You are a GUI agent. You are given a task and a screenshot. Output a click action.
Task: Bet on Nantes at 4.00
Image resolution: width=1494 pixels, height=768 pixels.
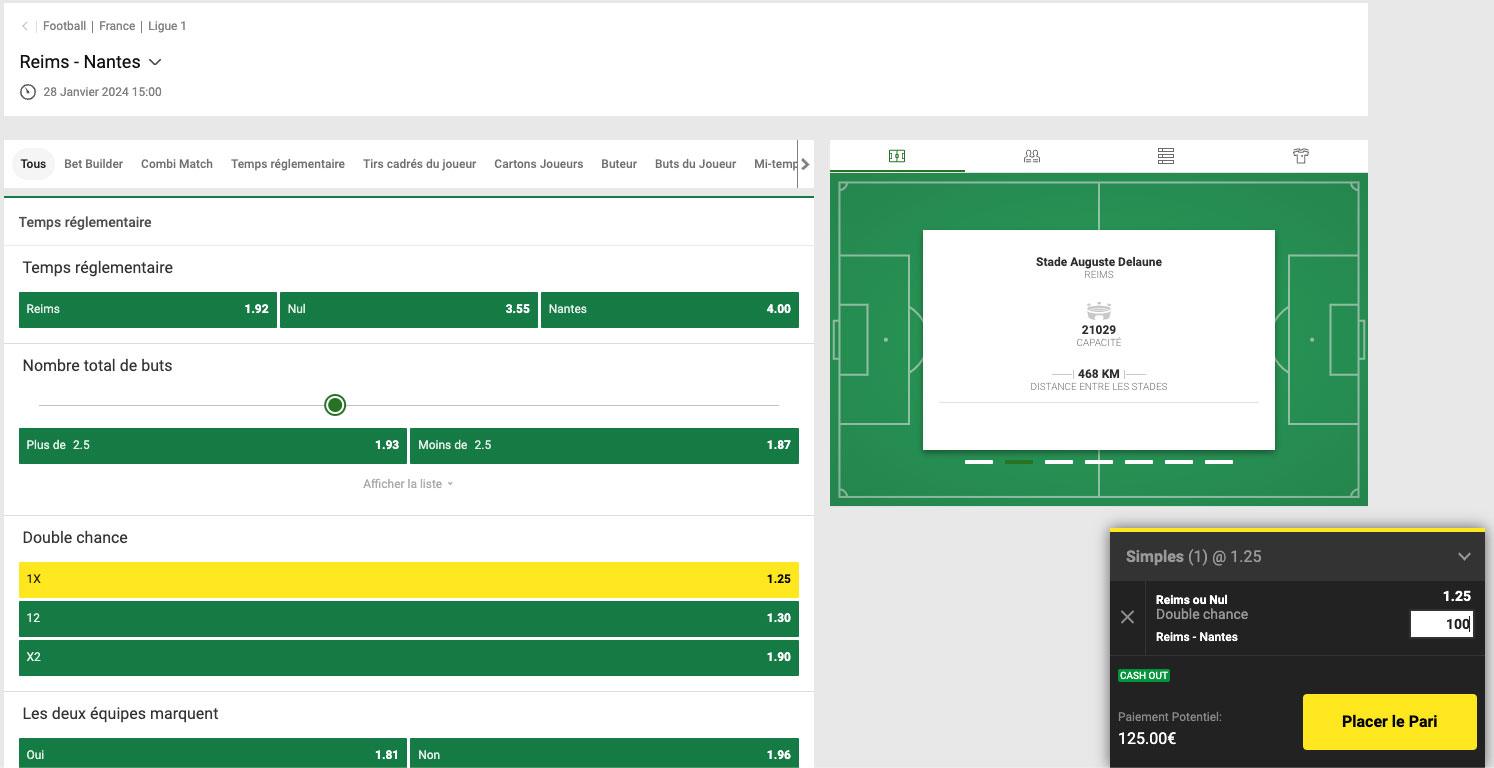coord(670,309)
